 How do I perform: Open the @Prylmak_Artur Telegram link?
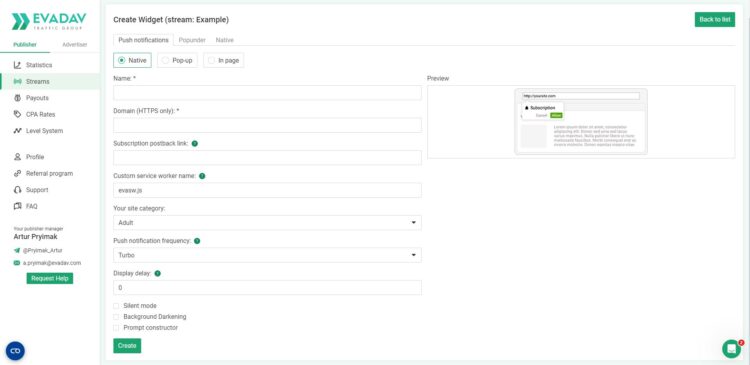click(x=43, y=250)
